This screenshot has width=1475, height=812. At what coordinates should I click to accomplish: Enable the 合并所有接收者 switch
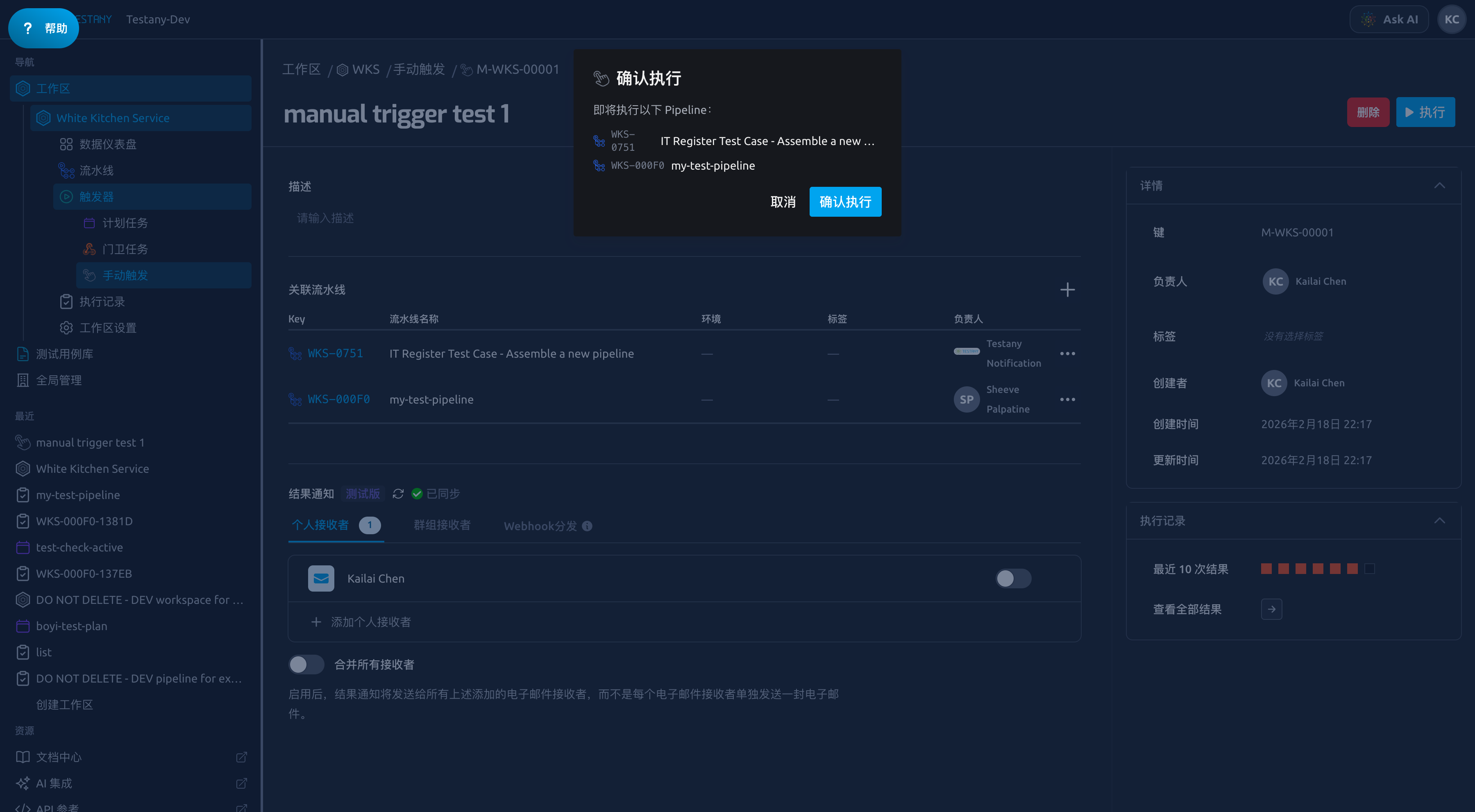point(306,664)
